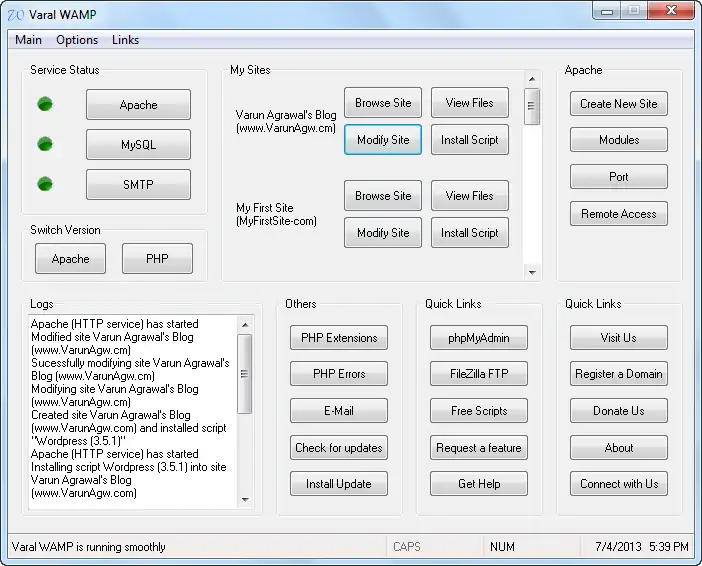Click Get Help button
This screenshot has height=566, width=702.
coord(479,484)
